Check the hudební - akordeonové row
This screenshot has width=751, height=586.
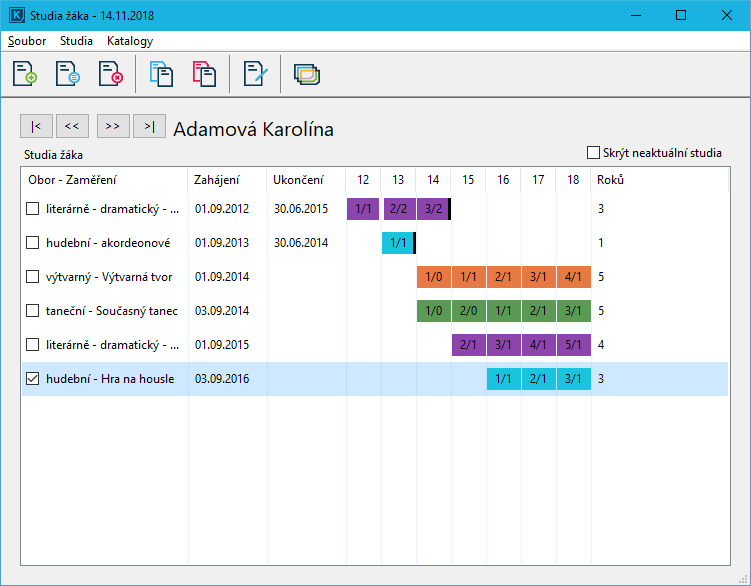click(33, 243)
